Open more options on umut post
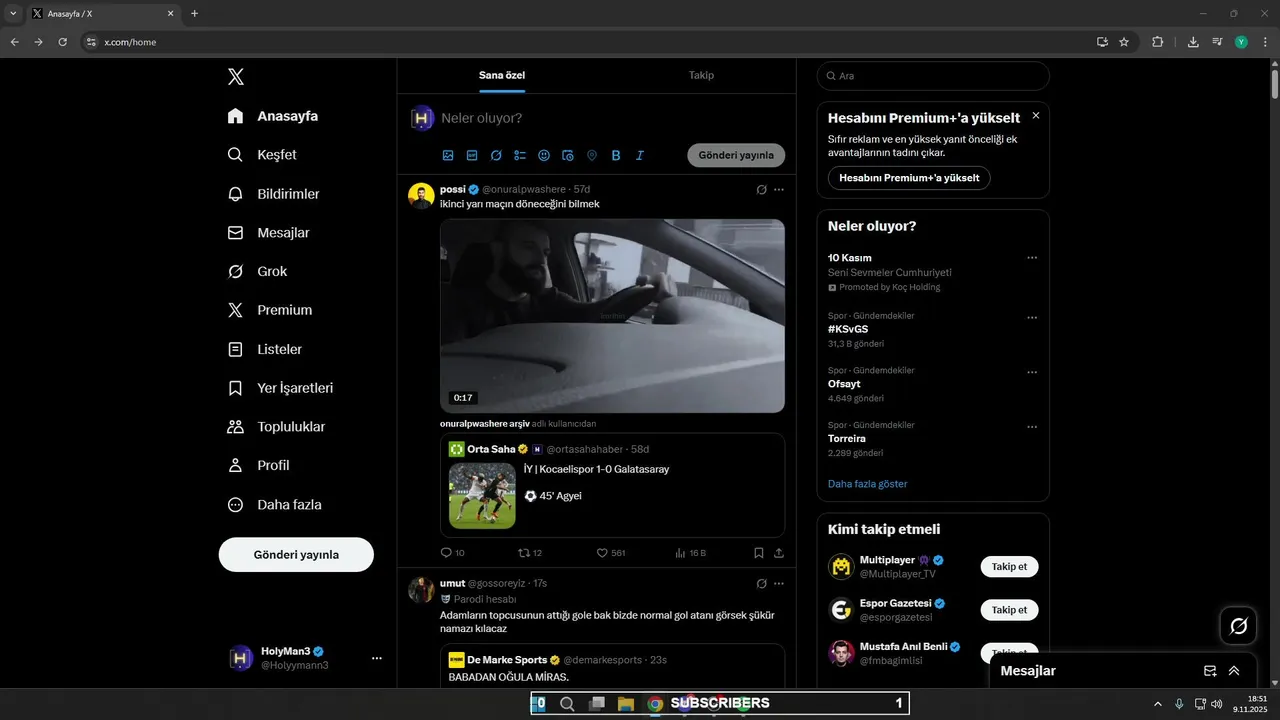 (x=779, y=583)
